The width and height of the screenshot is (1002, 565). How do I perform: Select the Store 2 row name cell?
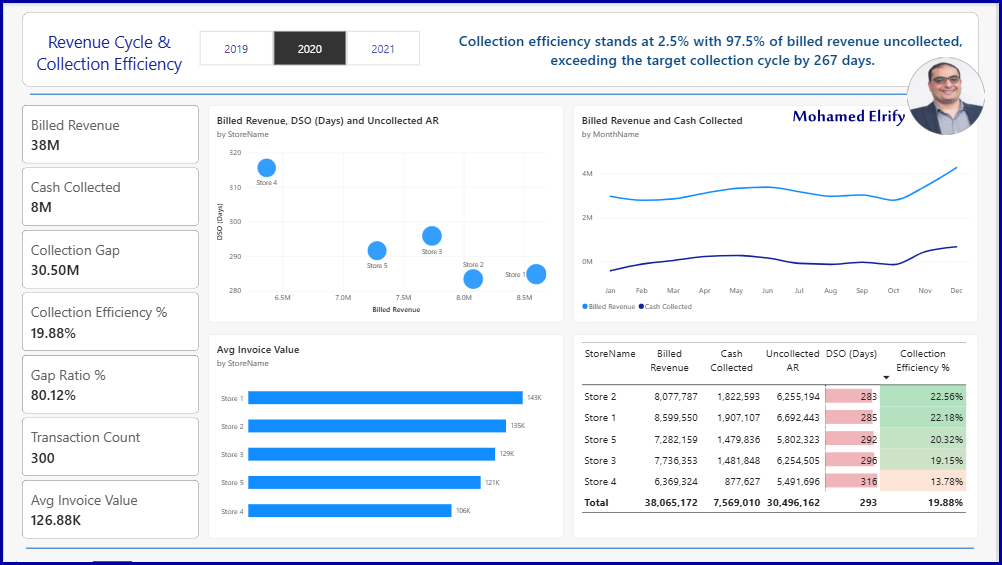[x=600, y=396]
